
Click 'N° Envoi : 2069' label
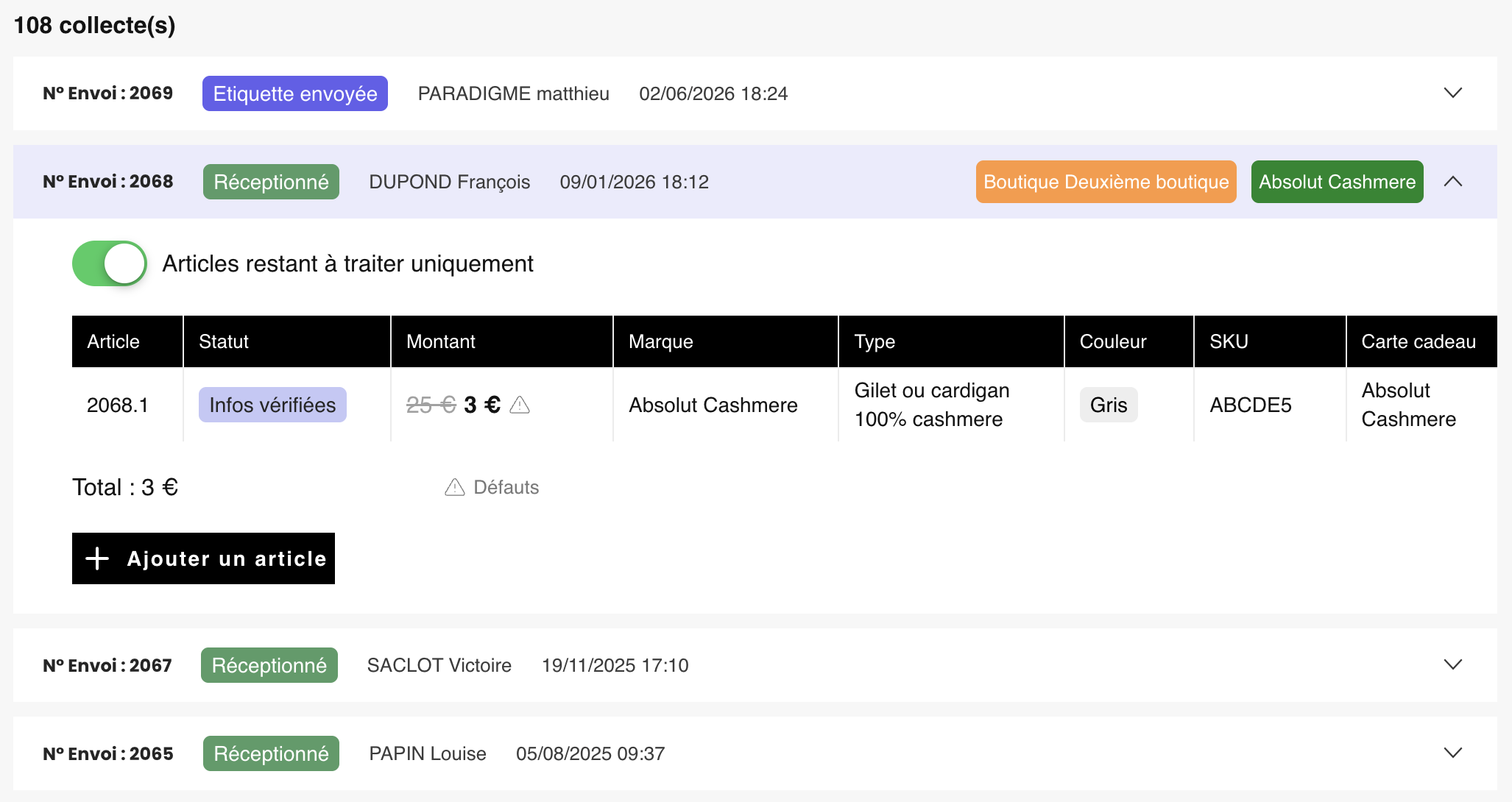(x=107, y=93)
